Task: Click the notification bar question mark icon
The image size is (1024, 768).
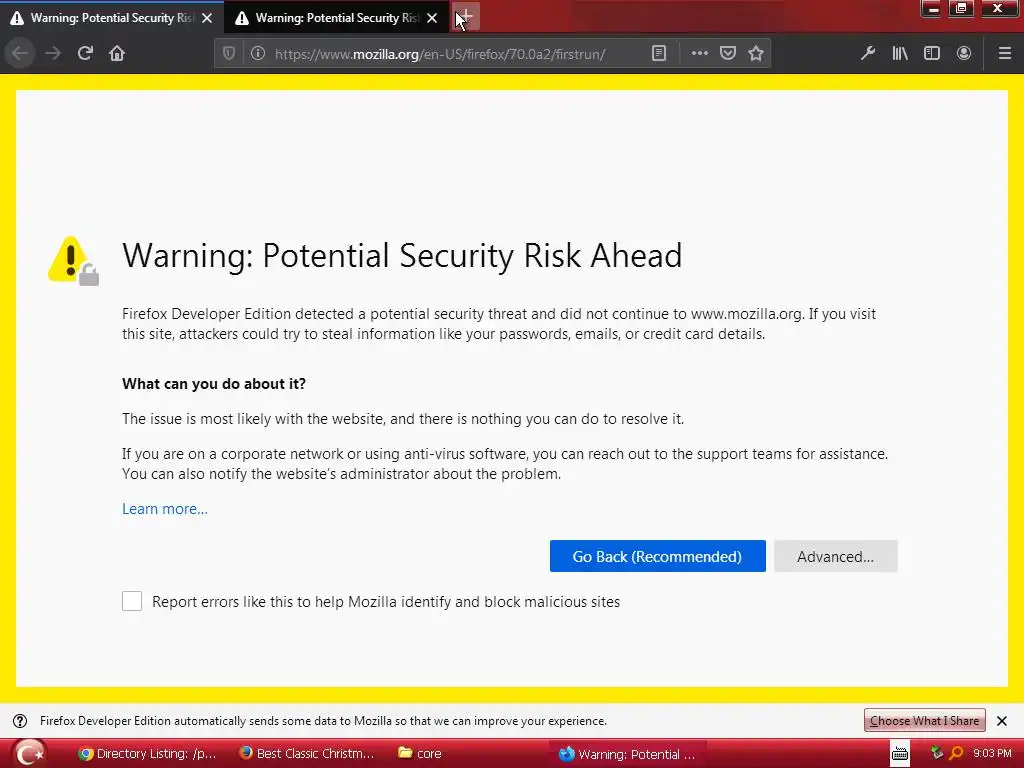Action: (x=20, y=720)
